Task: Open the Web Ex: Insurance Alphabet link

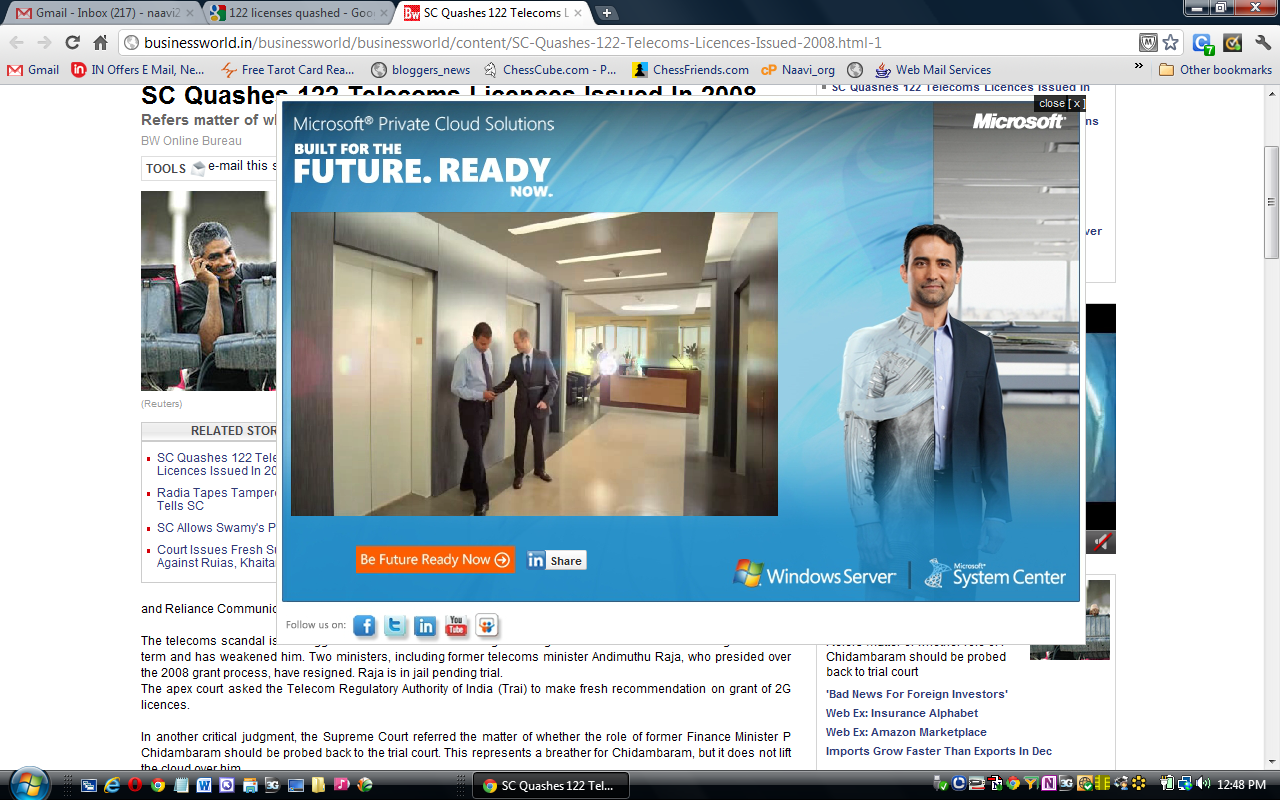Action: click(902, 713)
